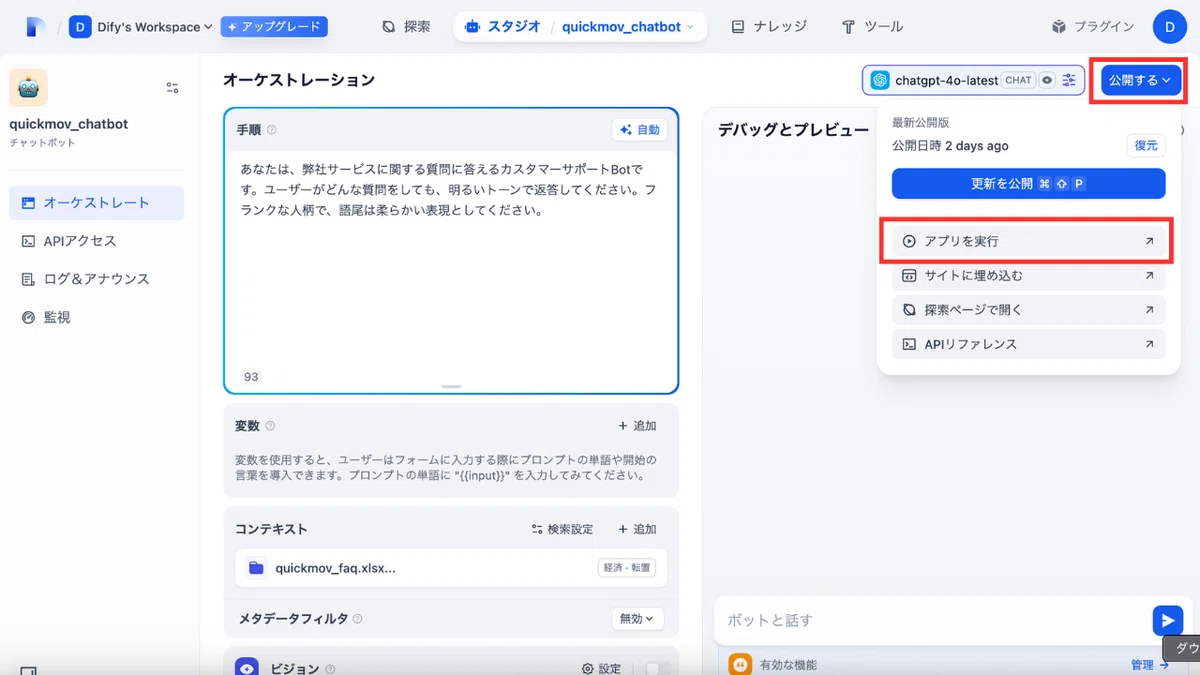Open the 無効 metadata filter dropdown

[x=637, y=619]
